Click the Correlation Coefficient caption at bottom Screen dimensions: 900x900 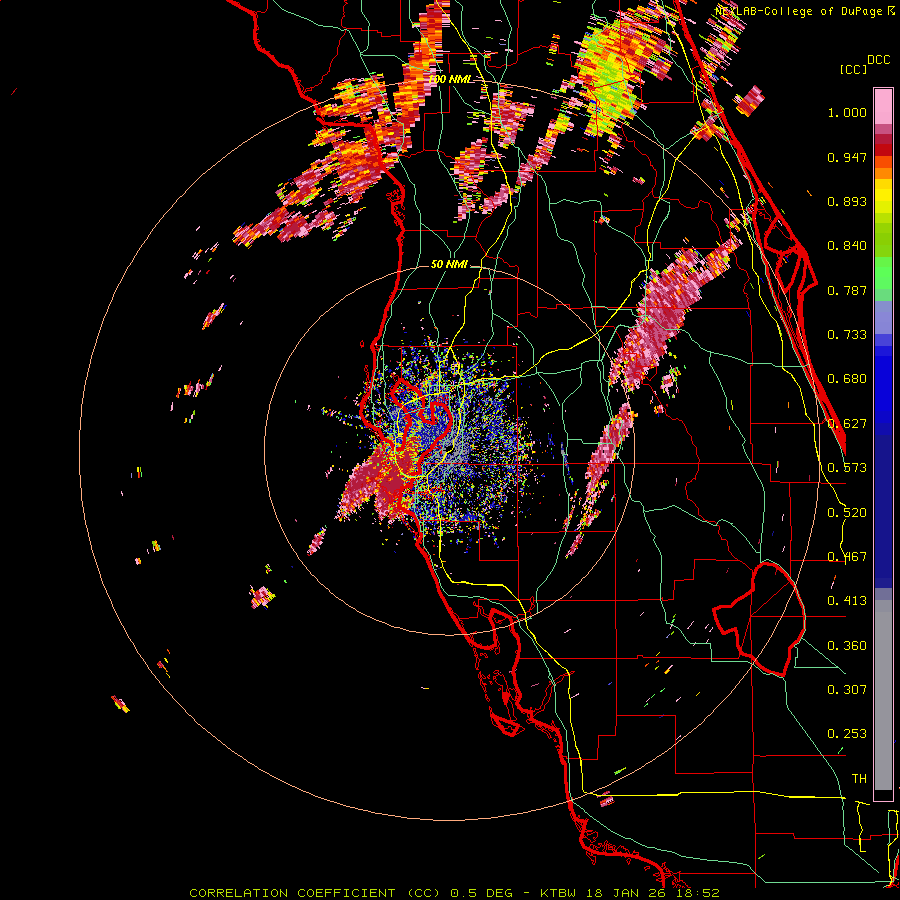[x=455, y=893]
